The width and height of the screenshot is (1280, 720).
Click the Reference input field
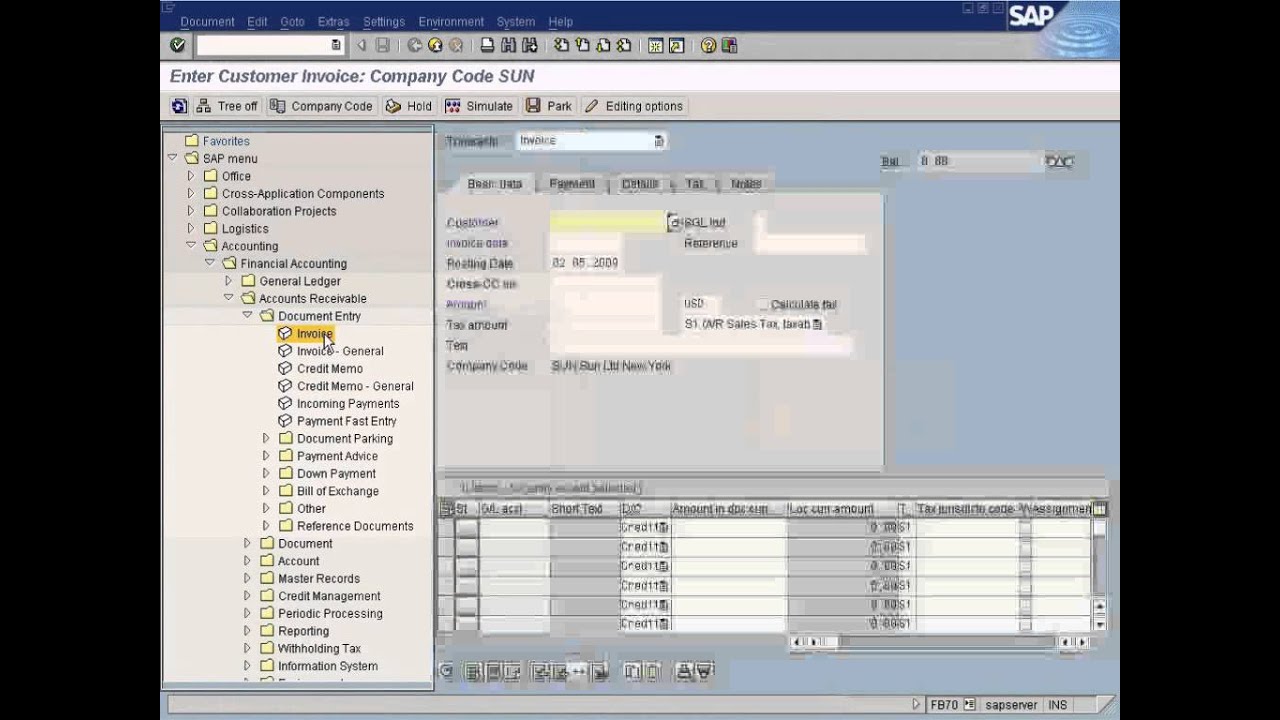810,243
